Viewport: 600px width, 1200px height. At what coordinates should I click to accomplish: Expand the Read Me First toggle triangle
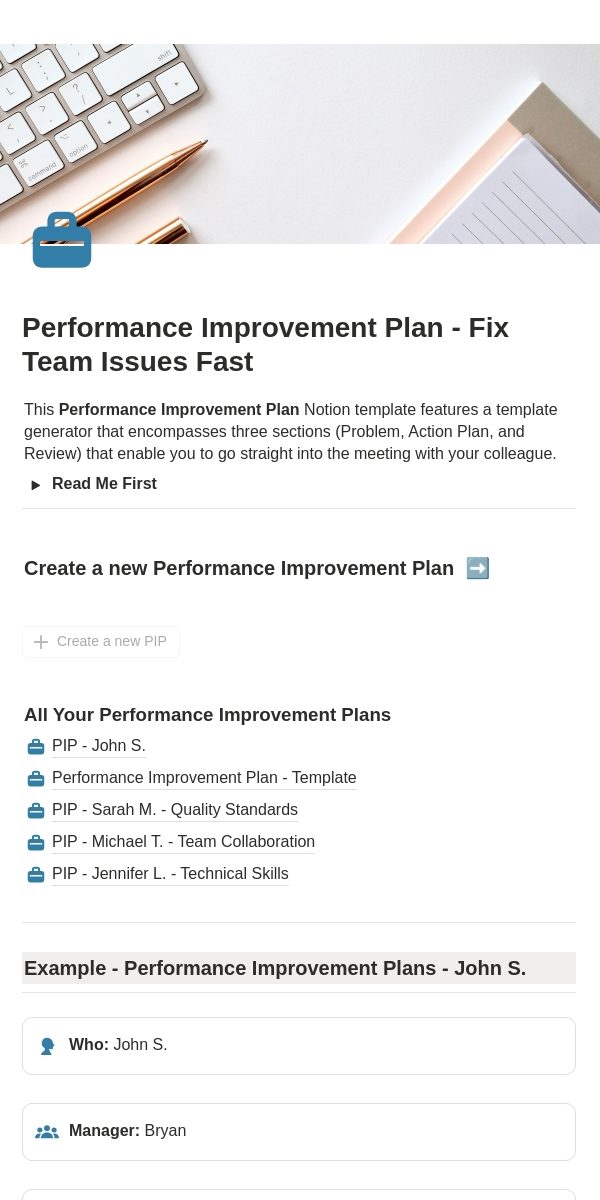click(x=36, y=485)
